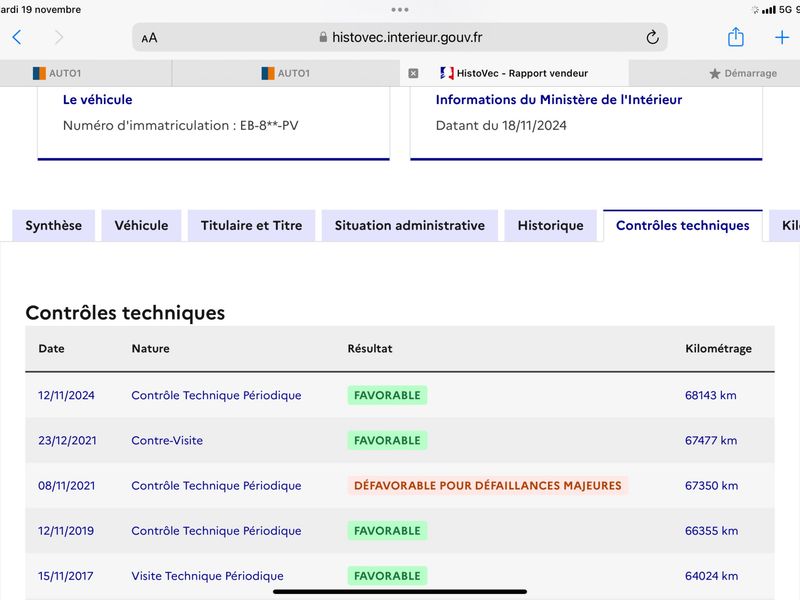Open the AA reader options

(149, 38)
